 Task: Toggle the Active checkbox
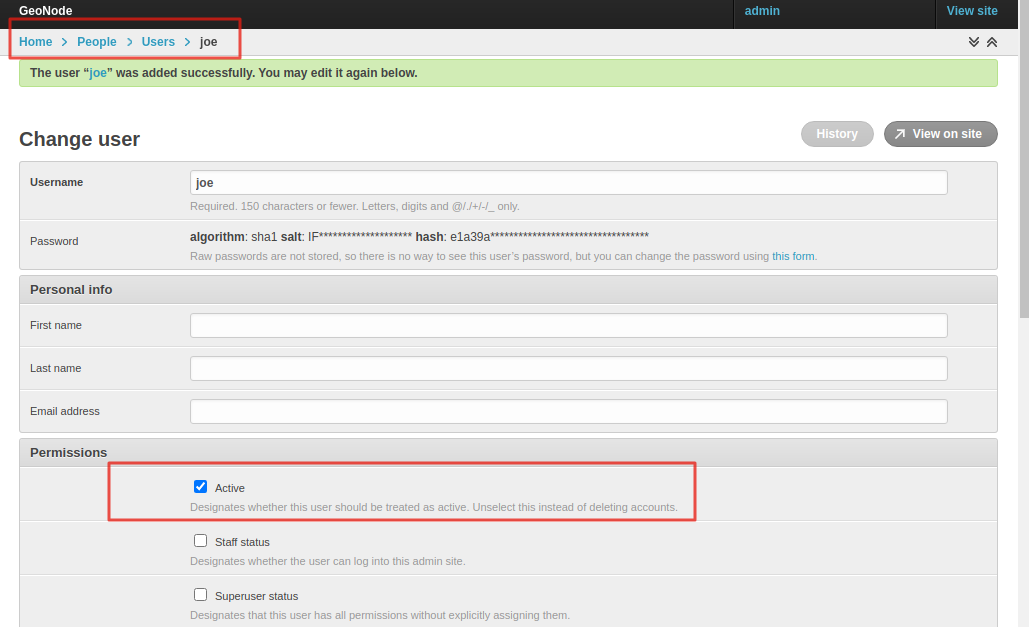coord(201,487)
